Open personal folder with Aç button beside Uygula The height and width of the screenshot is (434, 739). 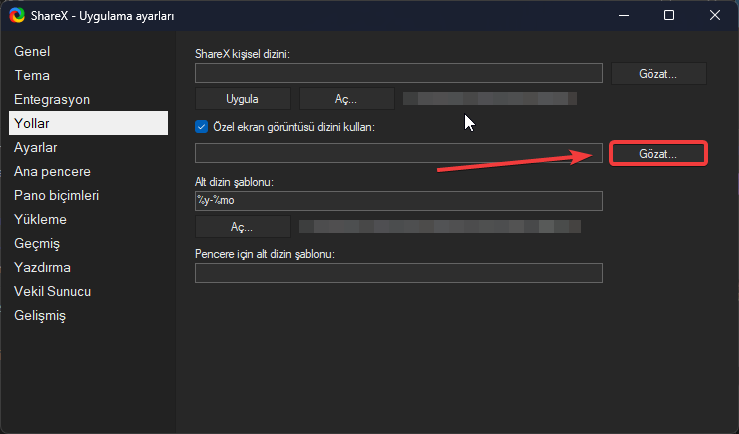click(x=346, y=99)
